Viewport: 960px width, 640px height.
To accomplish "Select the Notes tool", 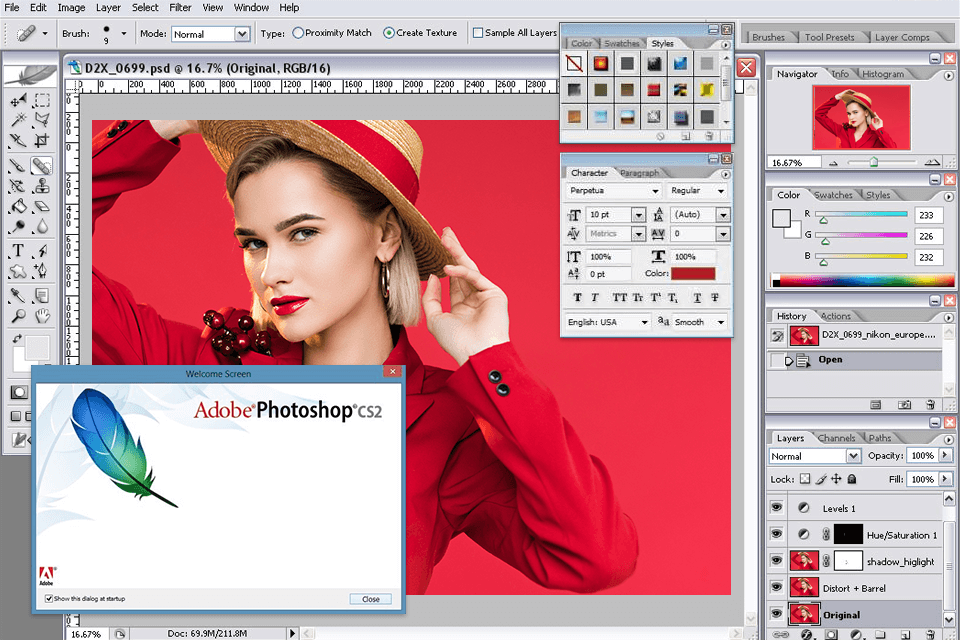I will [42, 296].
